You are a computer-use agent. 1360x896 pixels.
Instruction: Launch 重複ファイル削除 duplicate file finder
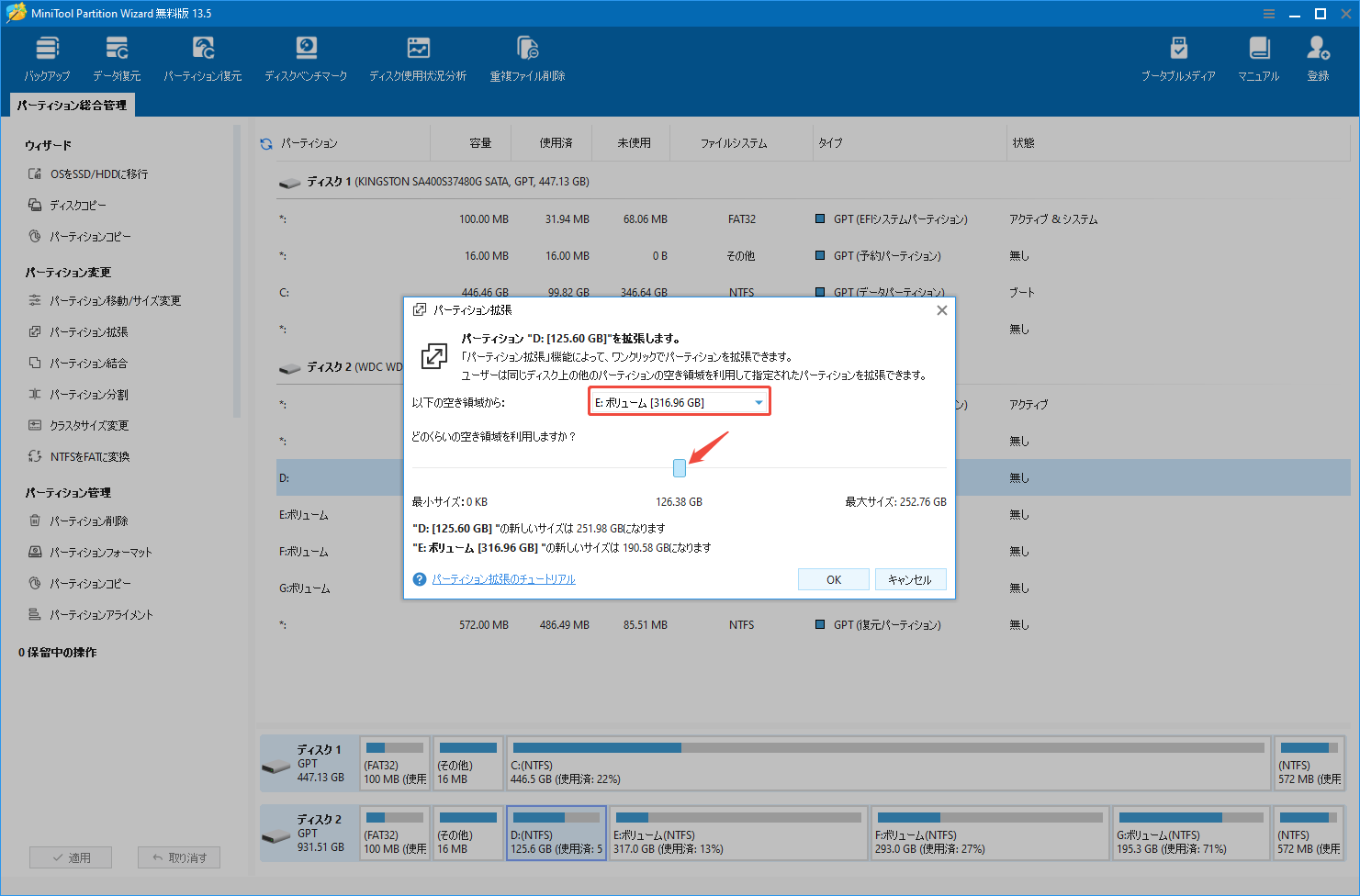(526, 57)
